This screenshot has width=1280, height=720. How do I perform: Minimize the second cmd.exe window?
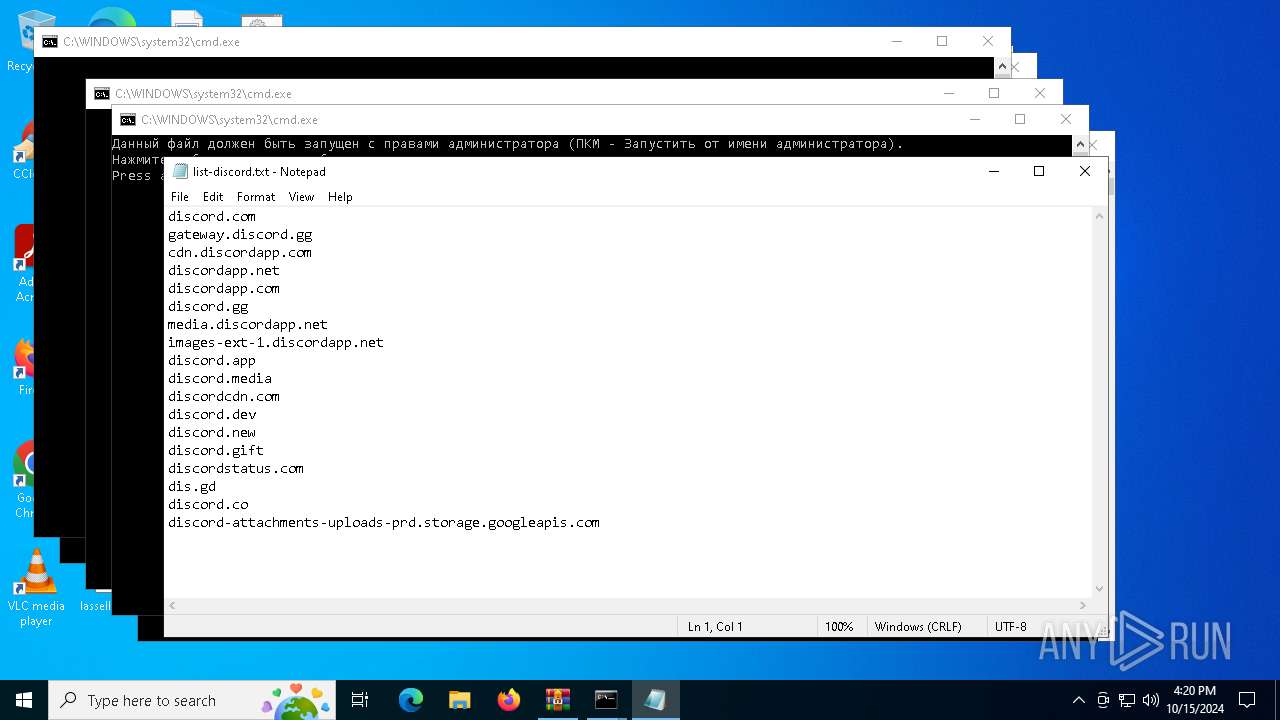(x=948, y=93)
